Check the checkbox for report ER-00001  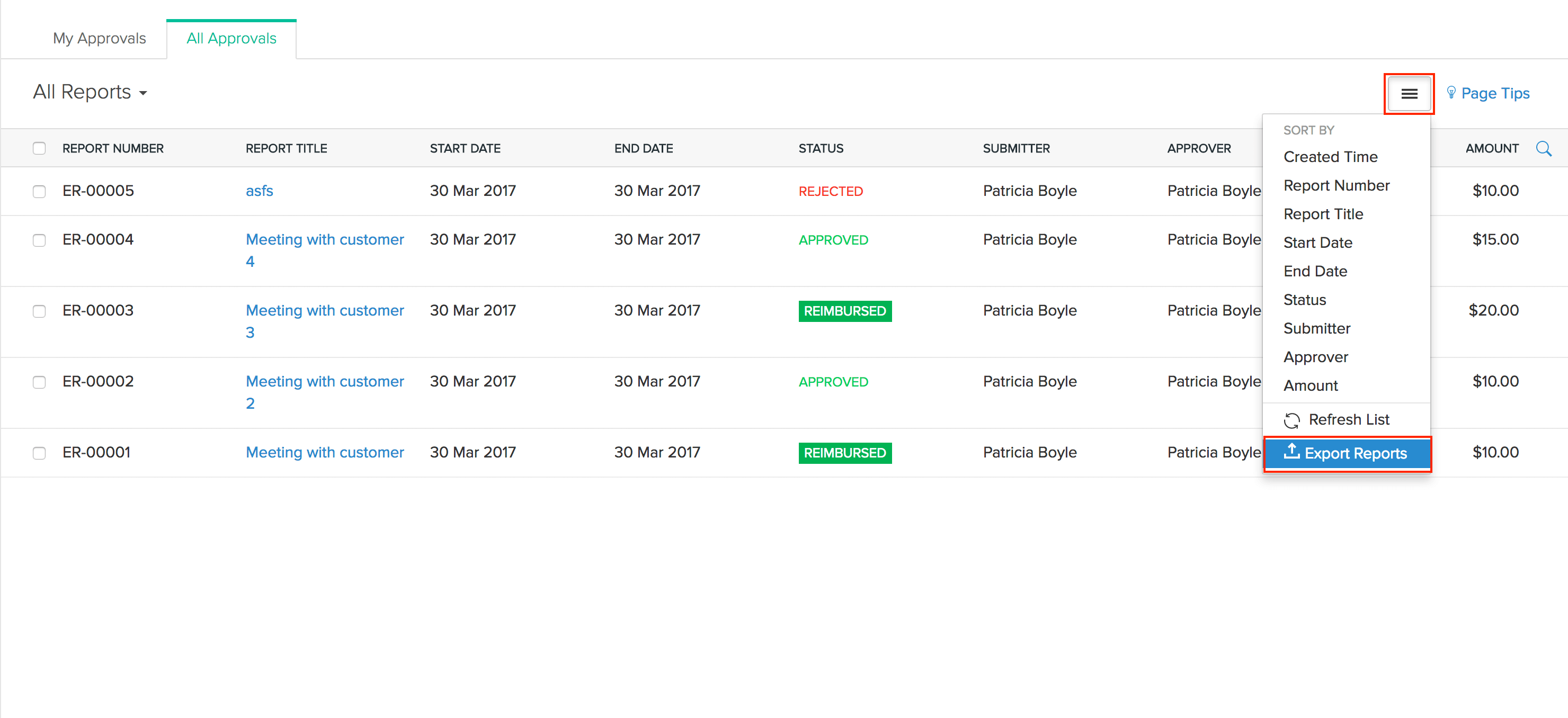[x=39, y=453]
